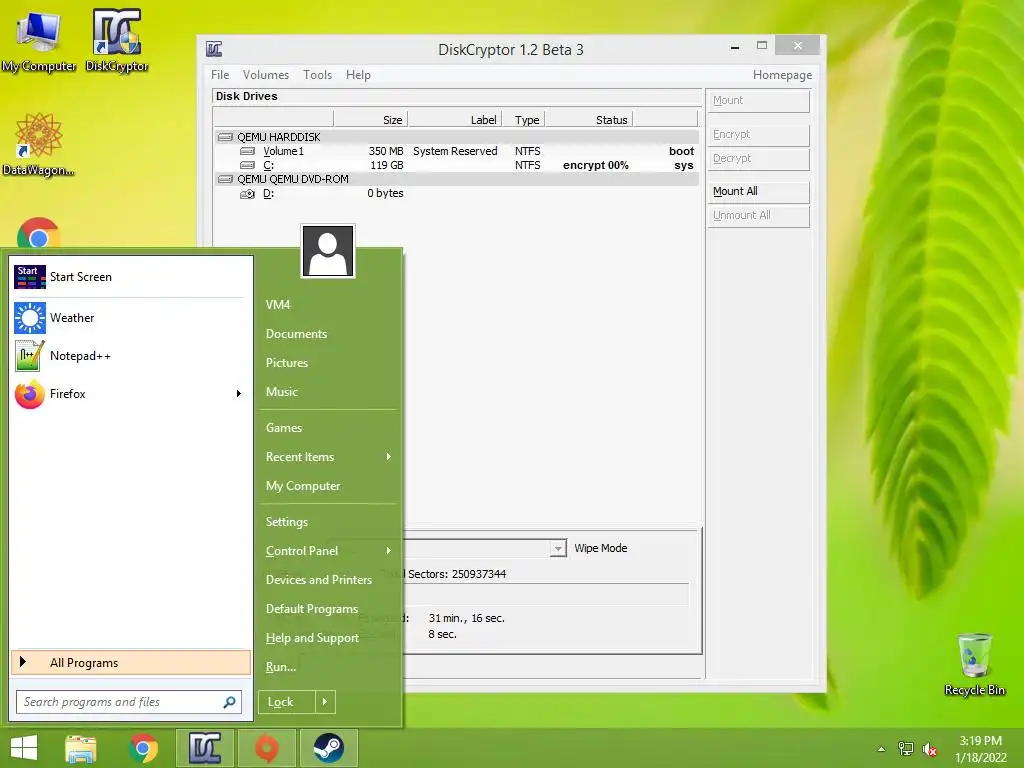This screenshot has width=1024, height=768.
Task: Open the Wipe Mode dropdown
Action: click(557, 549)
